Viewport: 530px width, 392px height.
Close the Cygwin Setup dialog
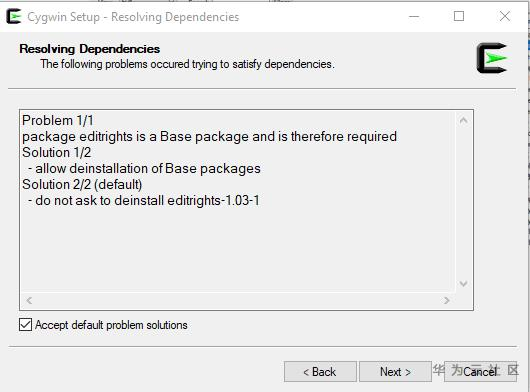505,16
